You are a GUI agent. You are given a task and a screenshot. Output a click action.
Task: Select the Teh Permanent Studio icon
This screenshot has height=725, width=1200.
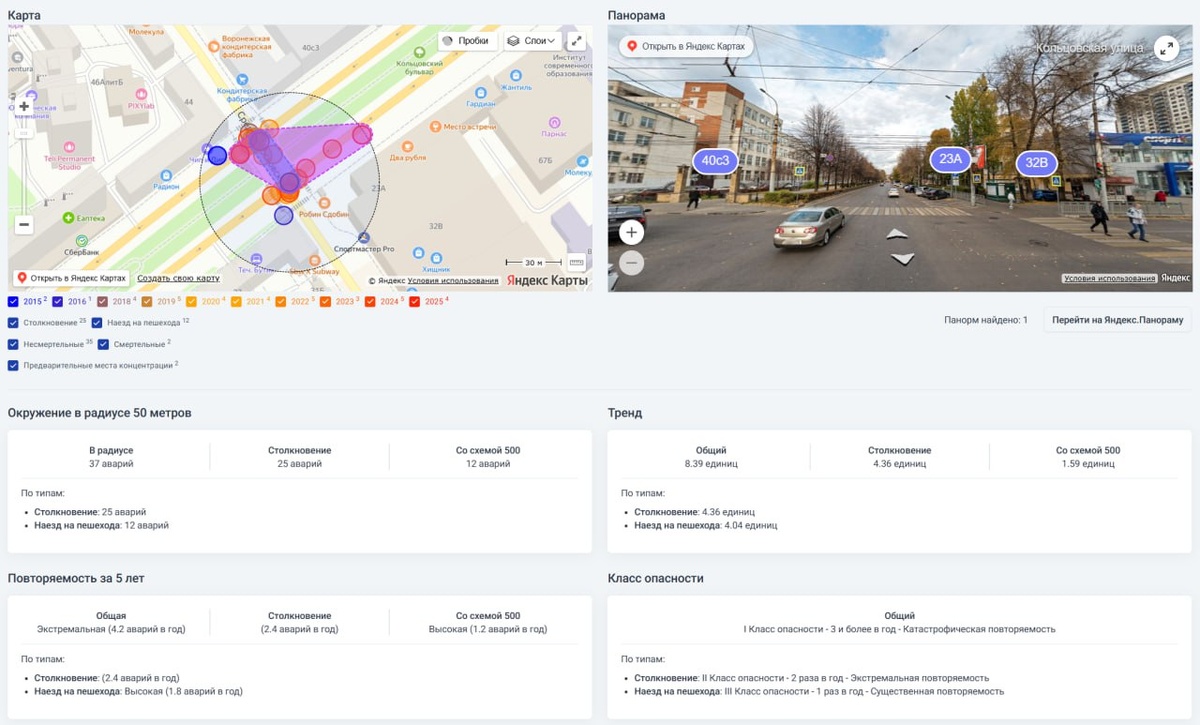(69, 147)
